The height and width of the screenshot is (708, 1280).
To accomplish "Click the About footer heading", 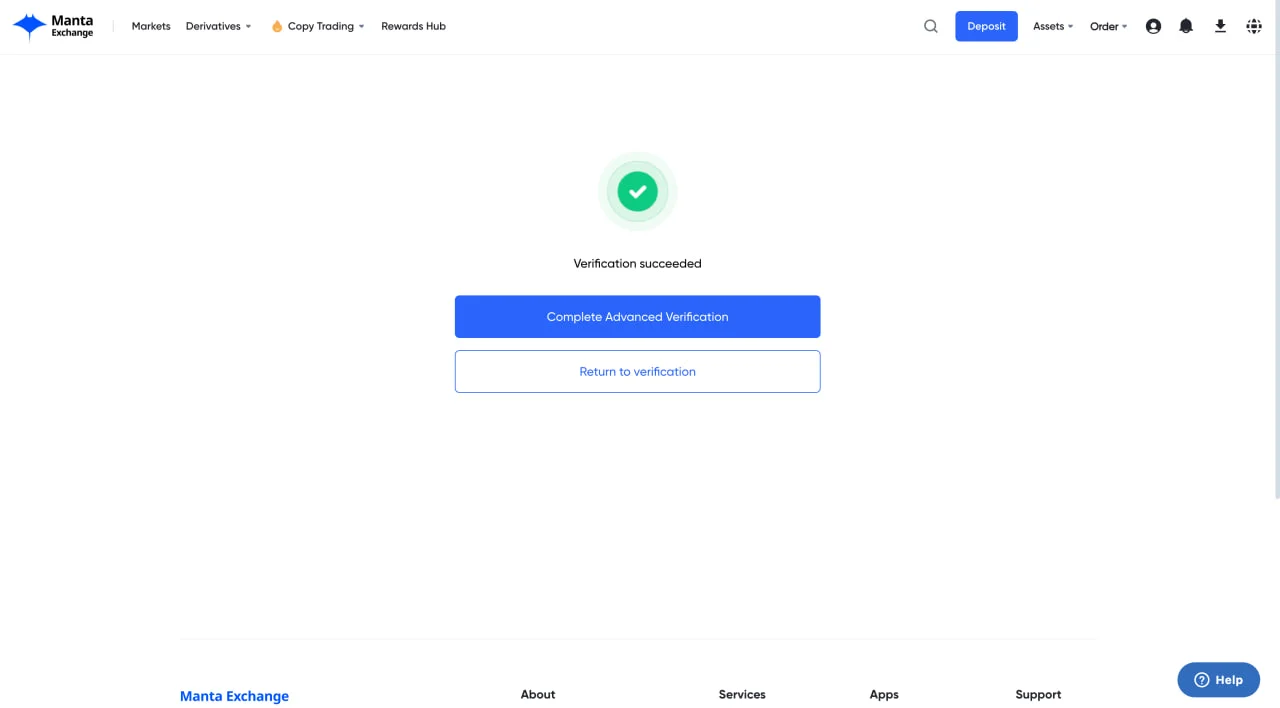I will (538, 694).
